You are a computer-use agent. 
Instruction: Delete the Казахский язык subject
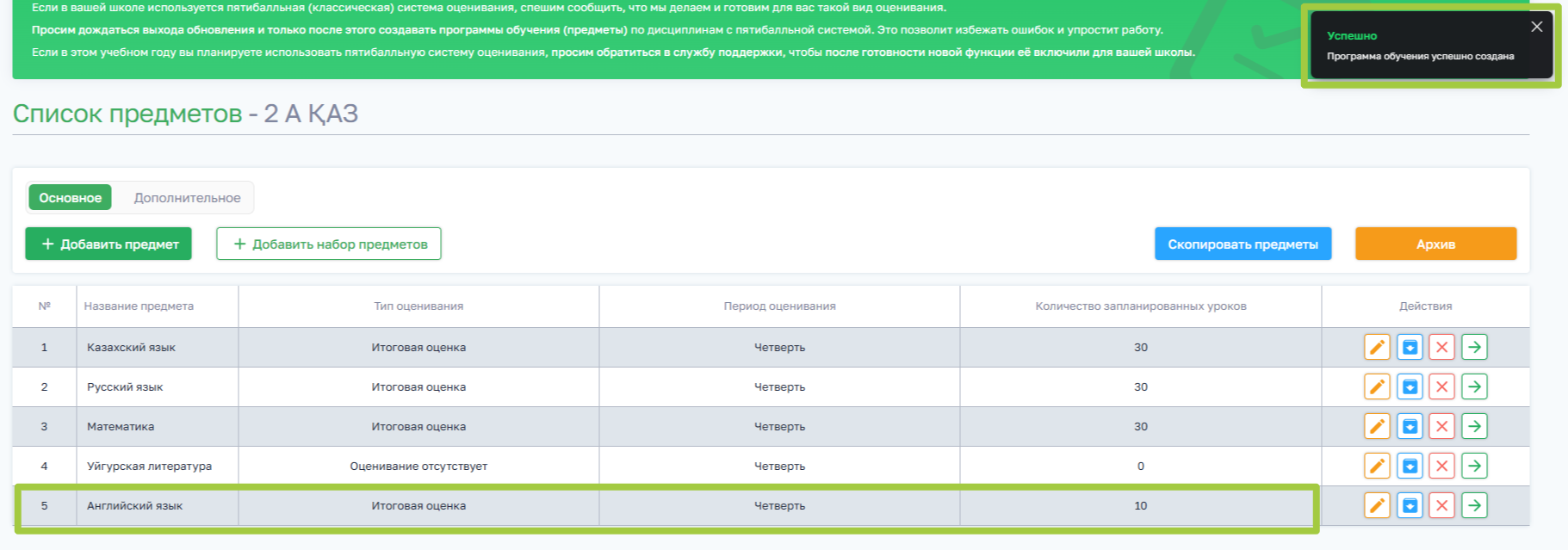coord(1441,347)
